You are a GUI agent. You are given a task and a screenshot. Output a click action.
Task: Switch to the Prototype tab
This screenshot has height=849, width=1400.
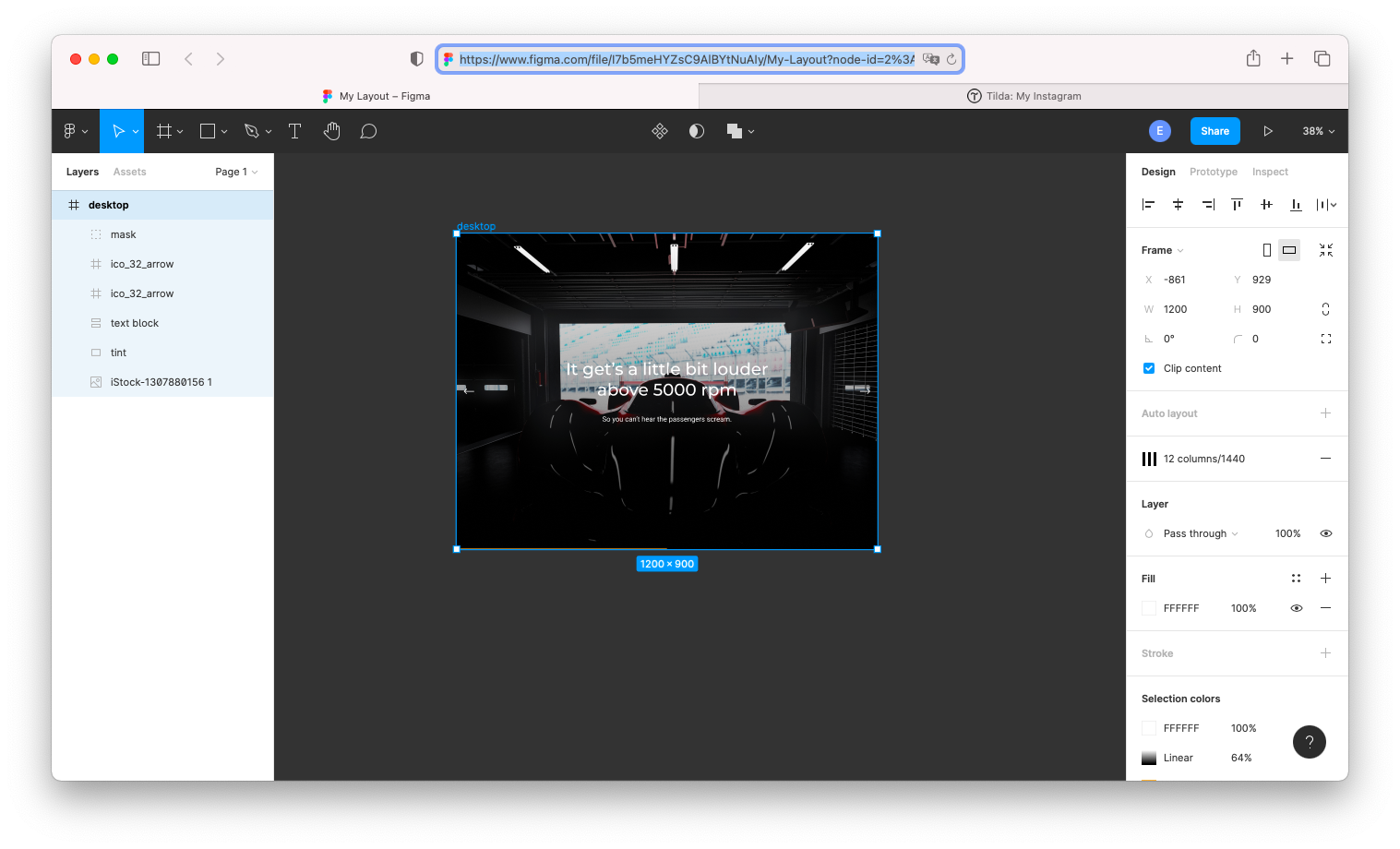point(1213,172)
